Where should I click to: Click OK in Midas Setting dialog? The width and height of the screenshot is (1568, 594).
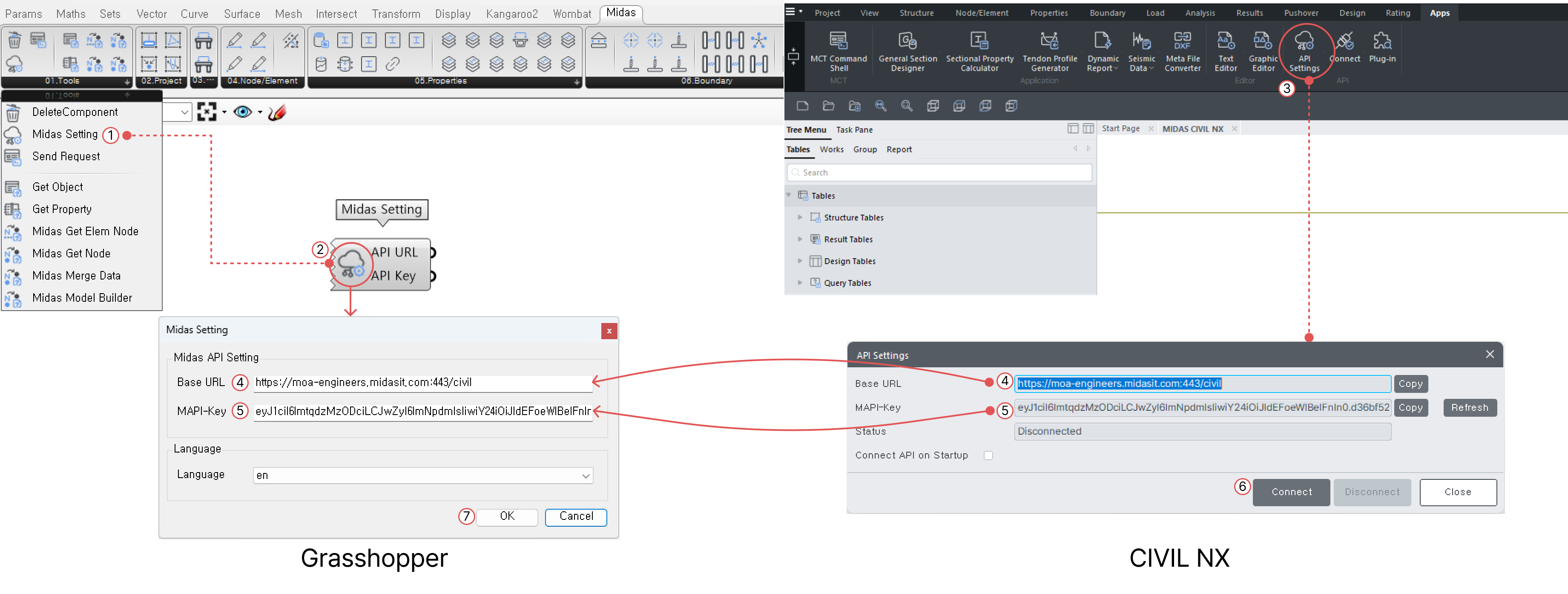pos(507,516)
